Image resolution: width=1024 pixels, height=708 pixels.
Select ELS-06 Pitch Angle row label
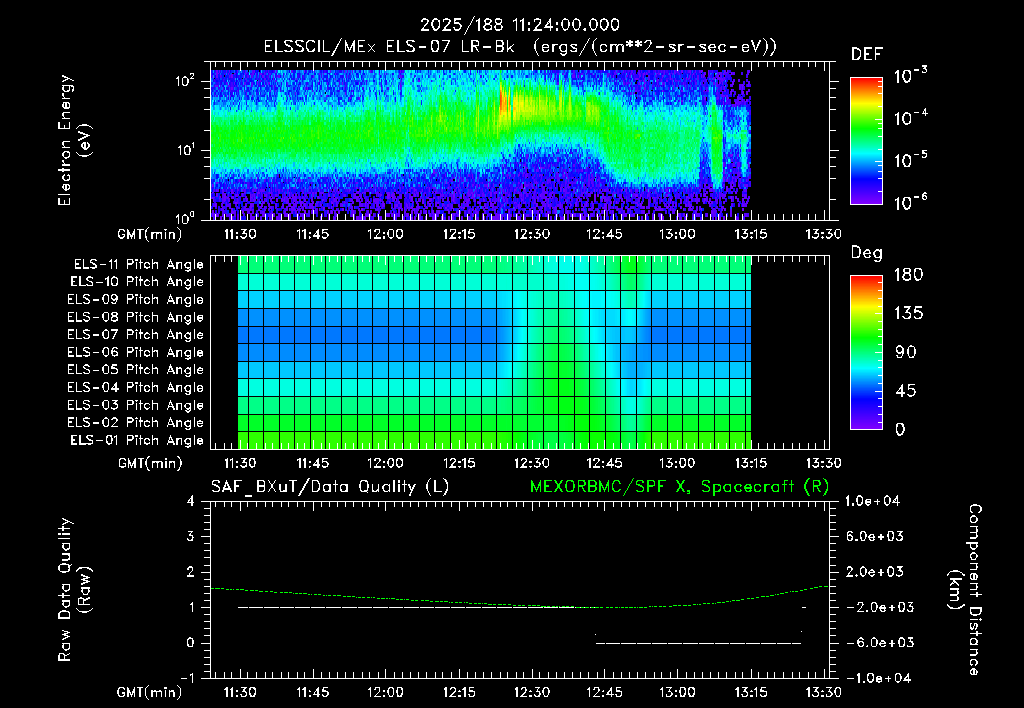[x=136, y=353]
